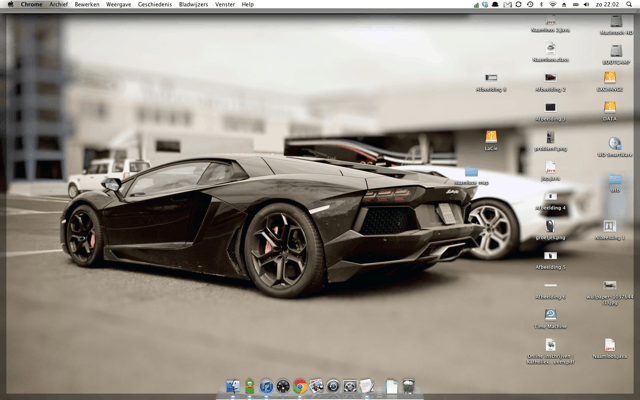
Task: Open the Dashboard gauge Dock icon
Action: (x=283, y=386)
